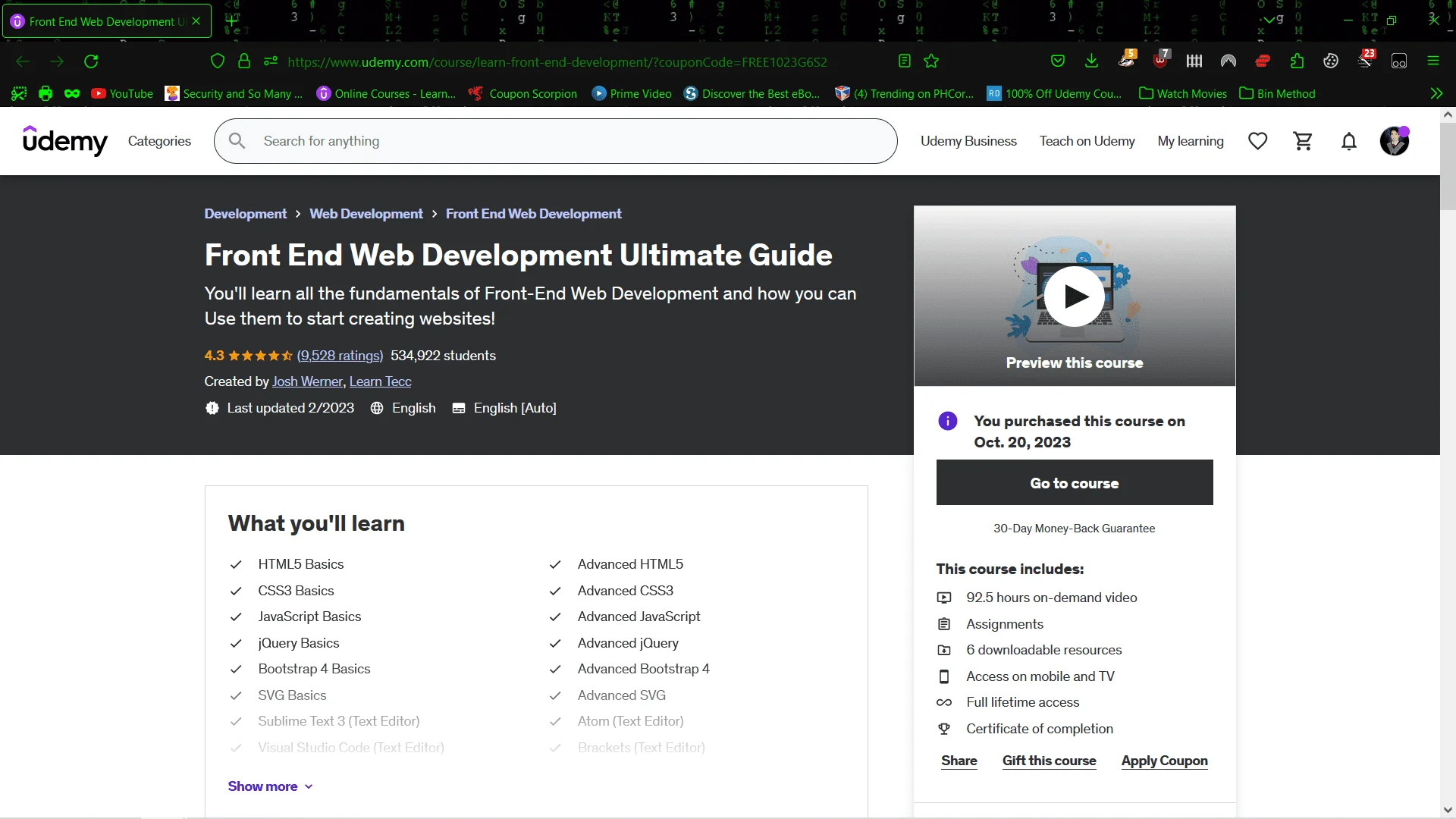Screen dimensions: 1456x819
Task: Save page to Pocket
Action: (1058, 61)
